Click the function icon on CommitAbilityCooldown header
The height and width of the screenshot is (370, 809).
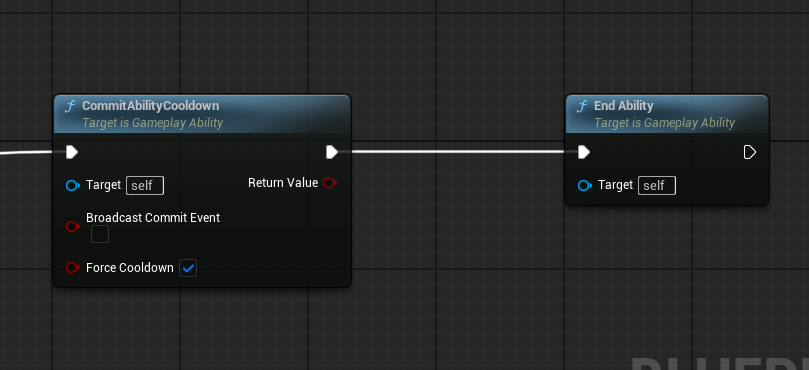71,106
